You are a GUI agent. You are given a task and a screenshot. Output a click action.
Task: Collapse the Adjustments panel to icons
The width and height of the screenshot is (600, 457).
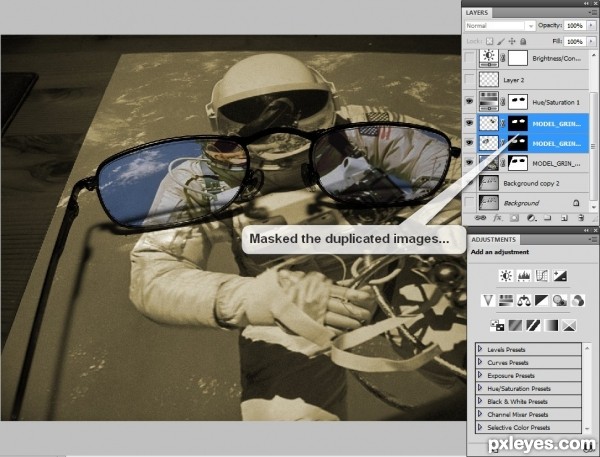coord(587,230)
